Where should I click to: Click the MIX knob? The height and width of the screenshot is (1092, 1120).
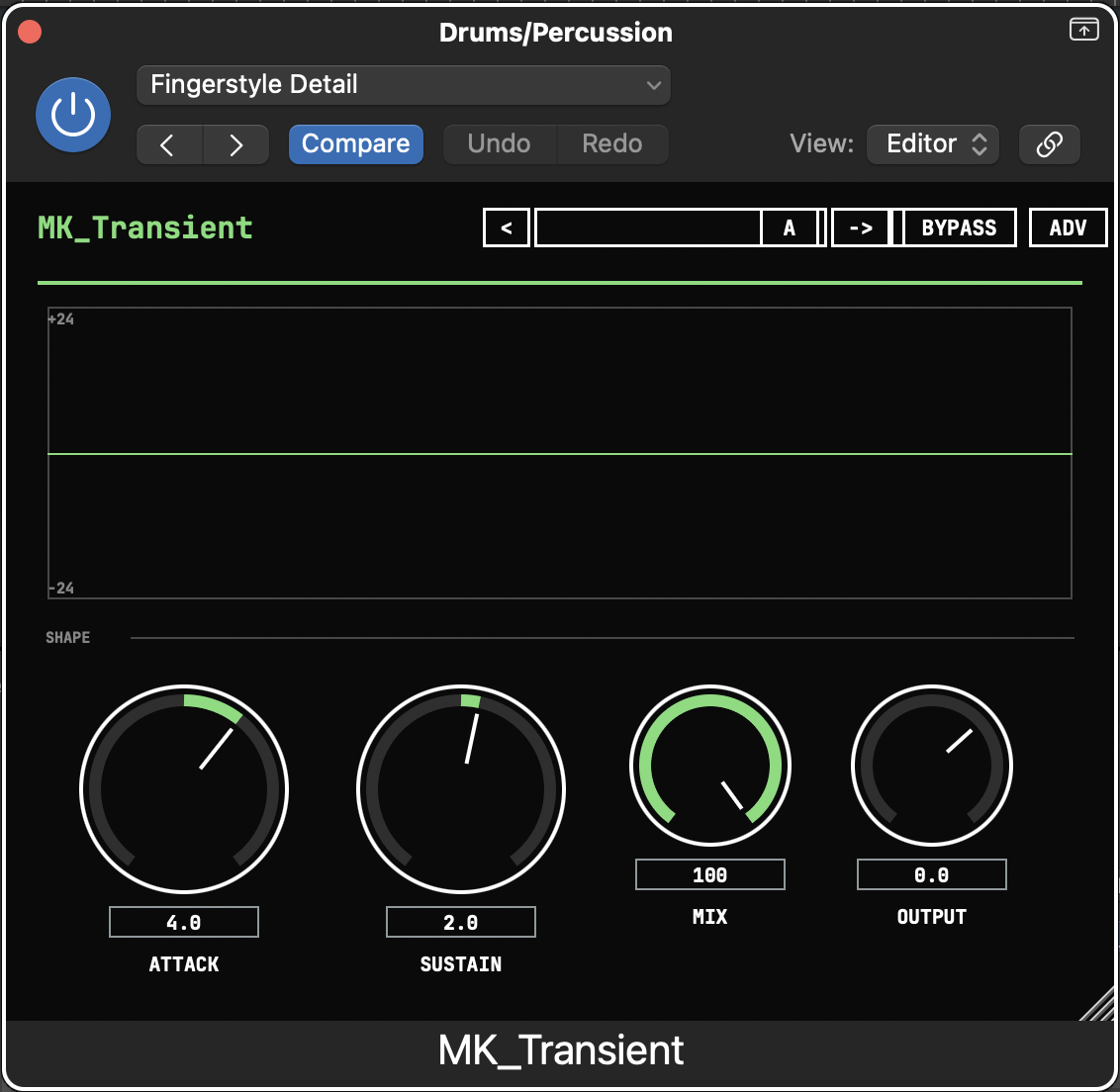click(x=710, y=766)
